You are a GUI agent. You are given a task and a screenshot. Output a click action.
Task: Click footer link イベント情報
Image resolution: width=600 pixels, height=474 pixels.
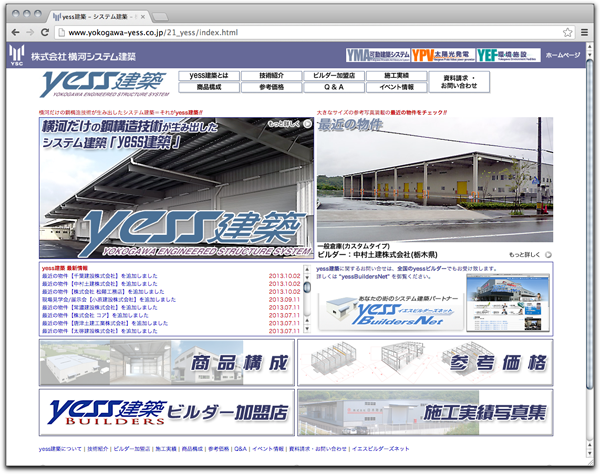point(268,449)
